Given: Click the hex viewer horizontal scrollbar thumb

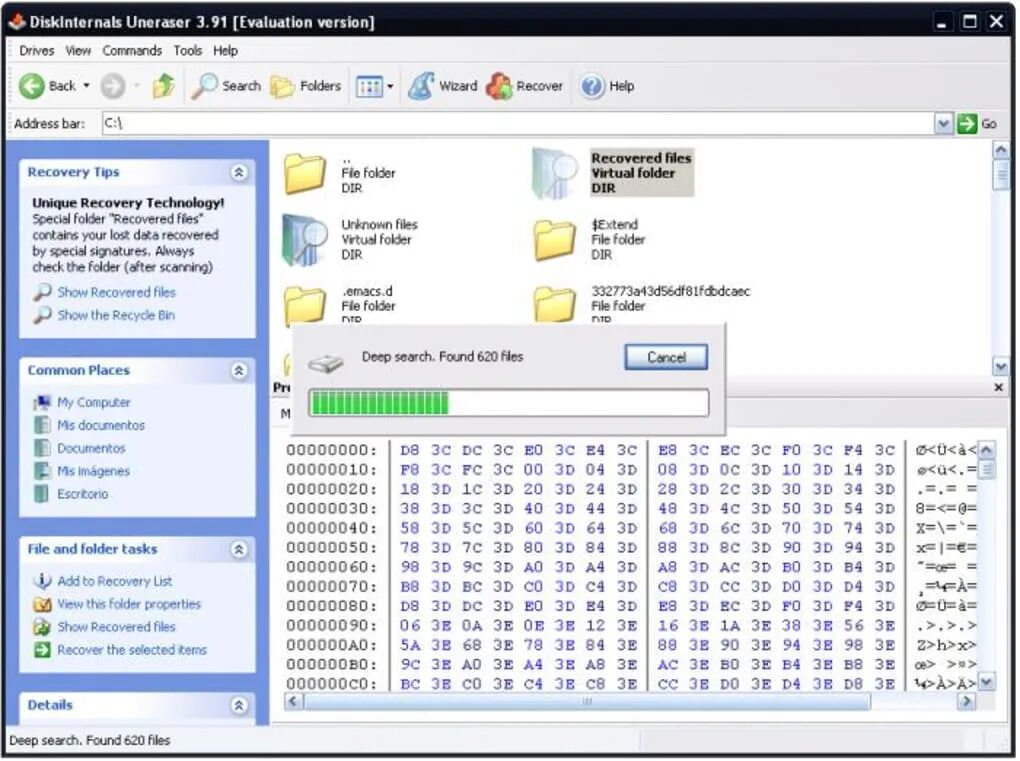Looking at the screenshot, I should [587, 702].
